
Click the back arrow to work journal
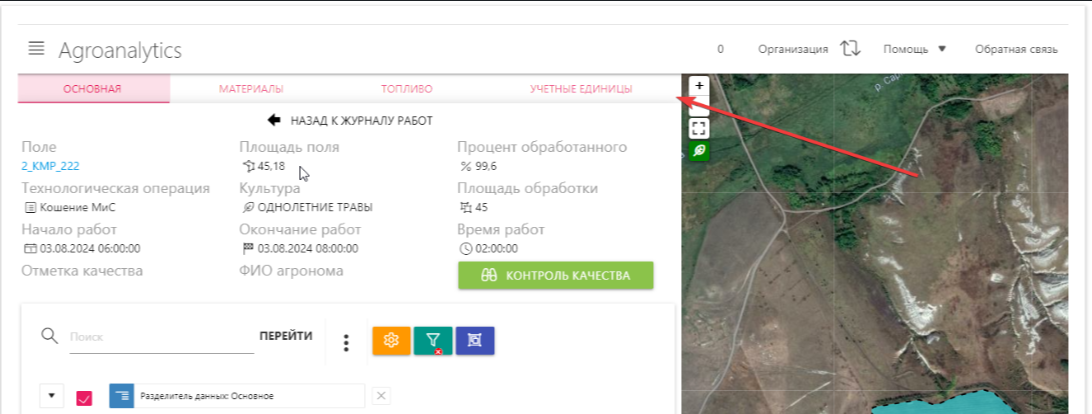click(x=274, y=120)
